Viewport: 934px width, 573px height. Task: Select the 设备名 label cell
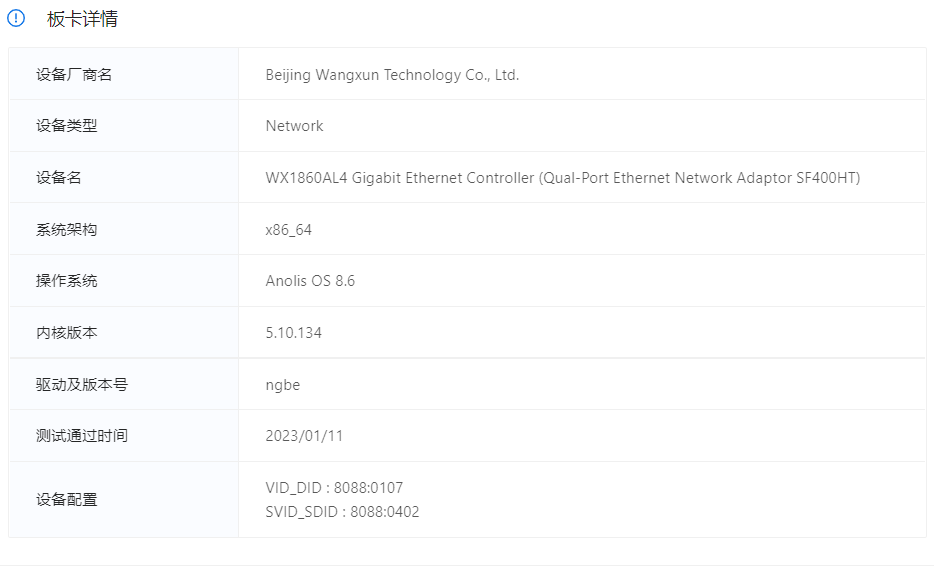(59, 178)
